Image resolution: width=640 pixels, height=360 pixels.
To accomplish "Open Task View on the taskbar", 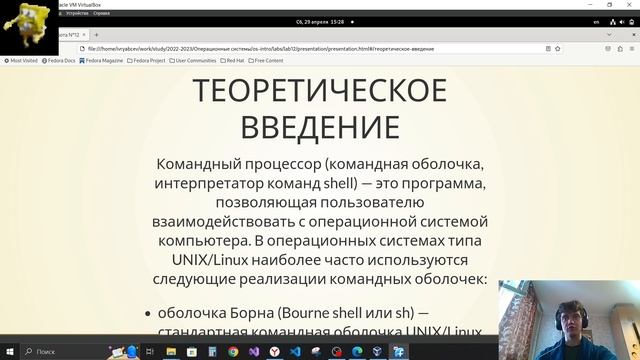I will (150, 351).
